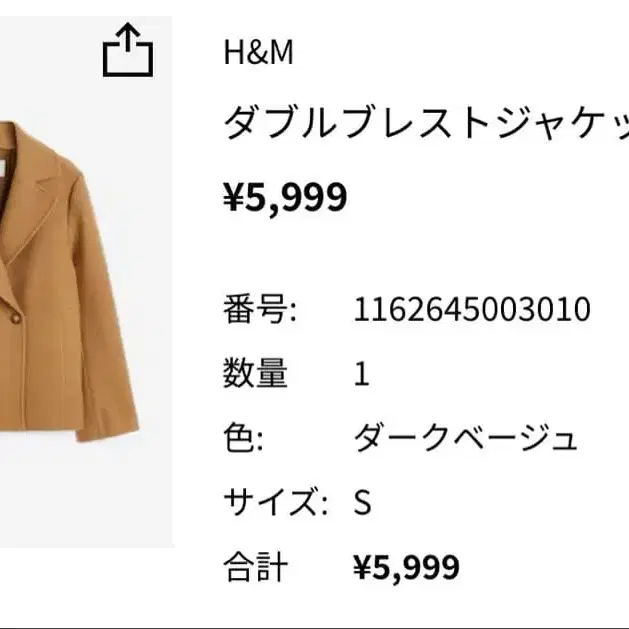629x629 pixels.
Task: Open the beige jacket product thumbnail
Action: pyautogui.click(x=86, y=282)
